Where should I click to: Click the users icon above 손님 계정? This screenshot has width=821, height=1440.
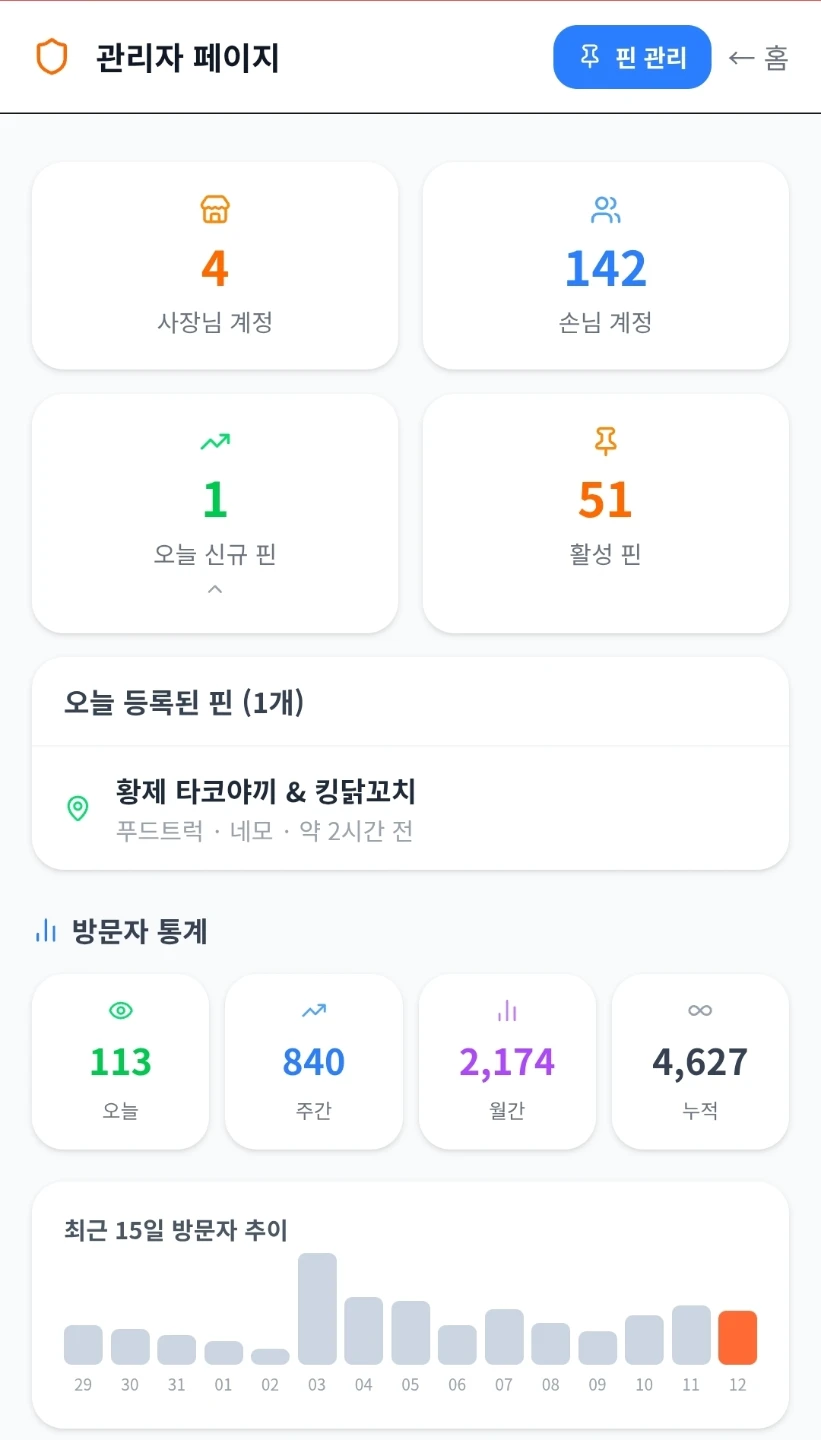click(605, 210)
